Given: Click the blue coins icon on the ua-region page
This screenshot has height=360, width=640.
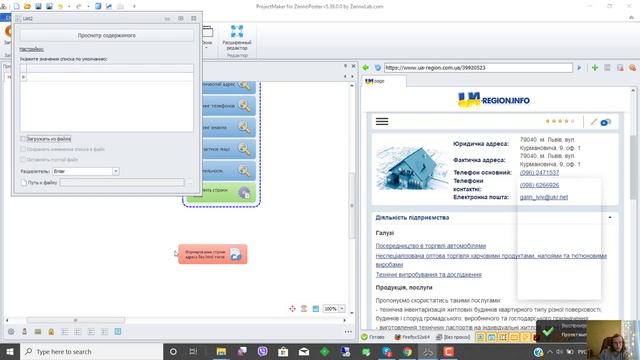Looking at the screenshot, I should click(x=605, y=122).
